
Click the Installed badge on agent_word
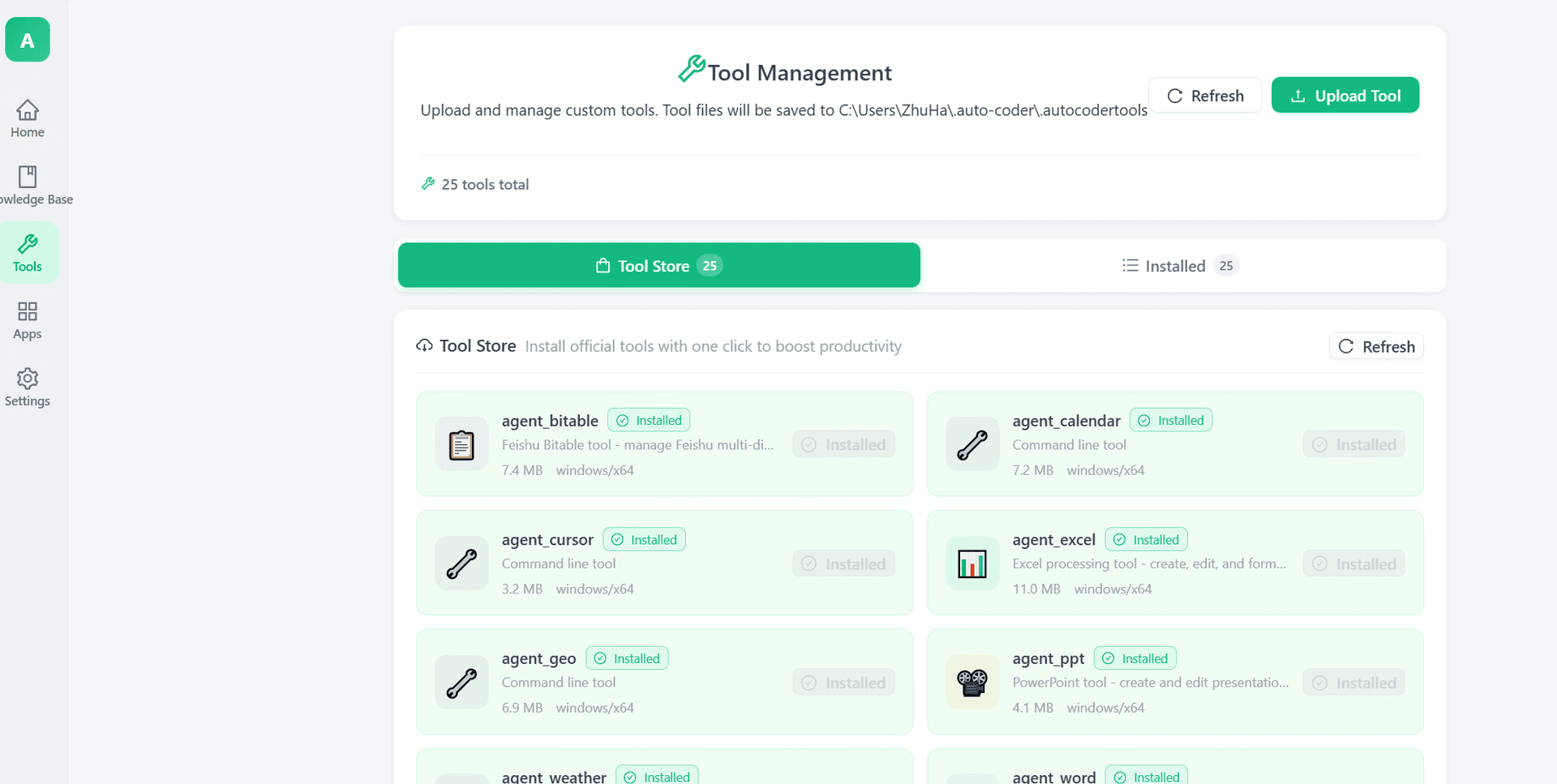click(1146, 775)
